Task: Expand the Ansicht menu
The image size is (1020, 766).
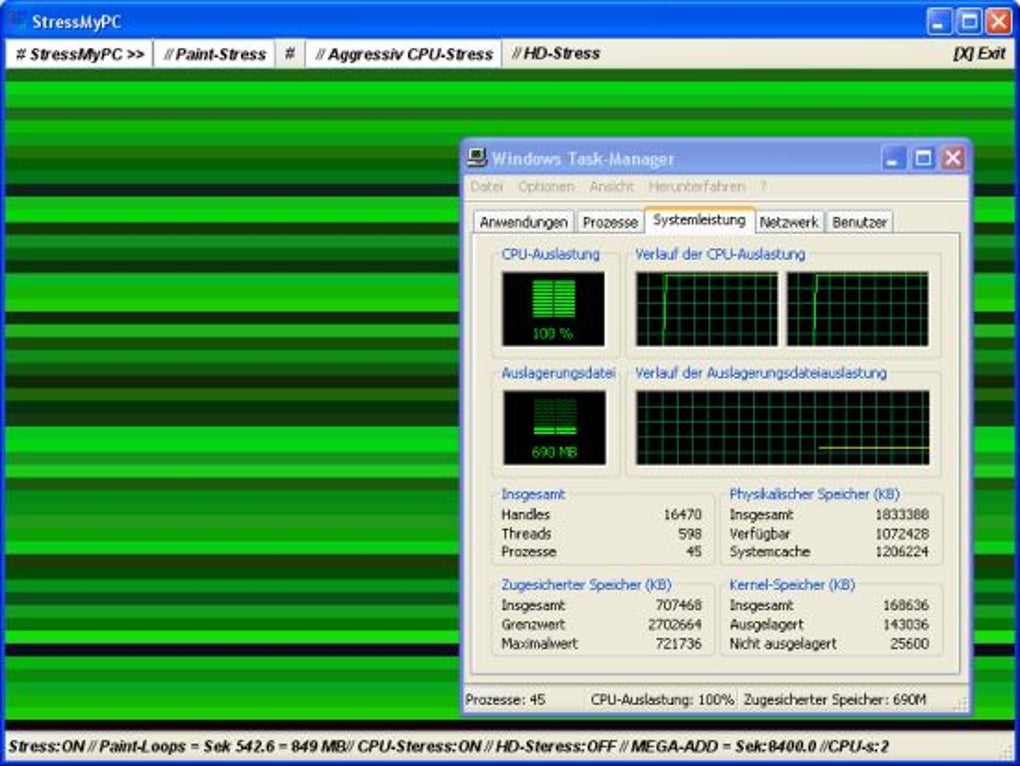Action: point(611,187)
